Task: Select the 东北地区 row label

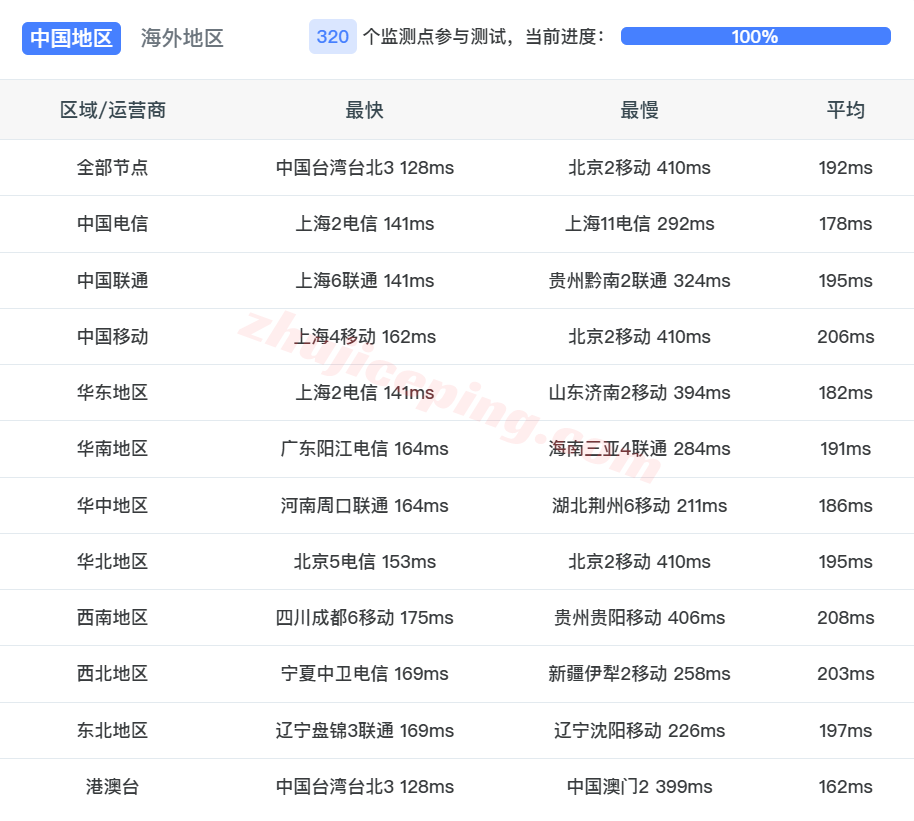Action: tap(113, 731)
